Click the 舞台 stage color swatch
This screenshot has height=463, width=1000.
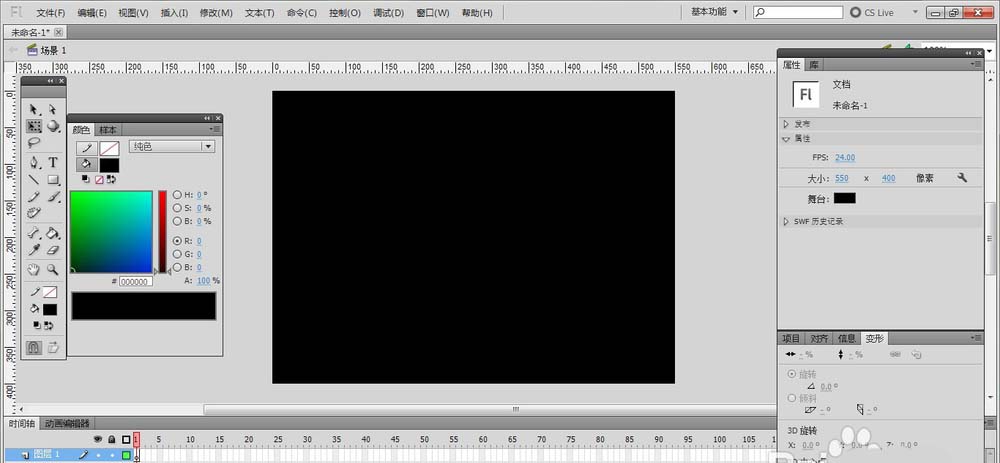pos(844,198)
